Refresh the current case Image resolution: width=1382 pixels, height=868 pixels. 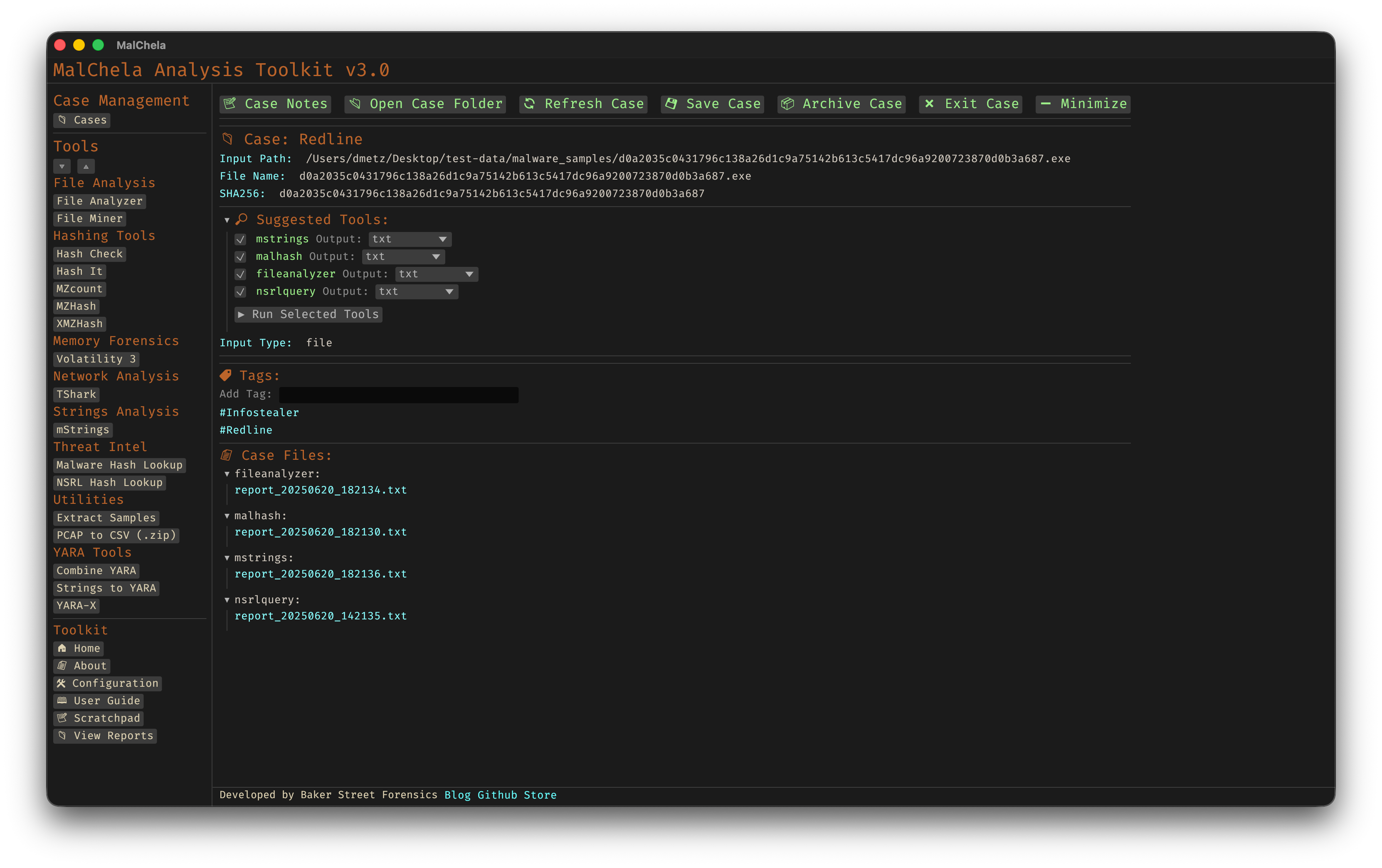[583, 104]
